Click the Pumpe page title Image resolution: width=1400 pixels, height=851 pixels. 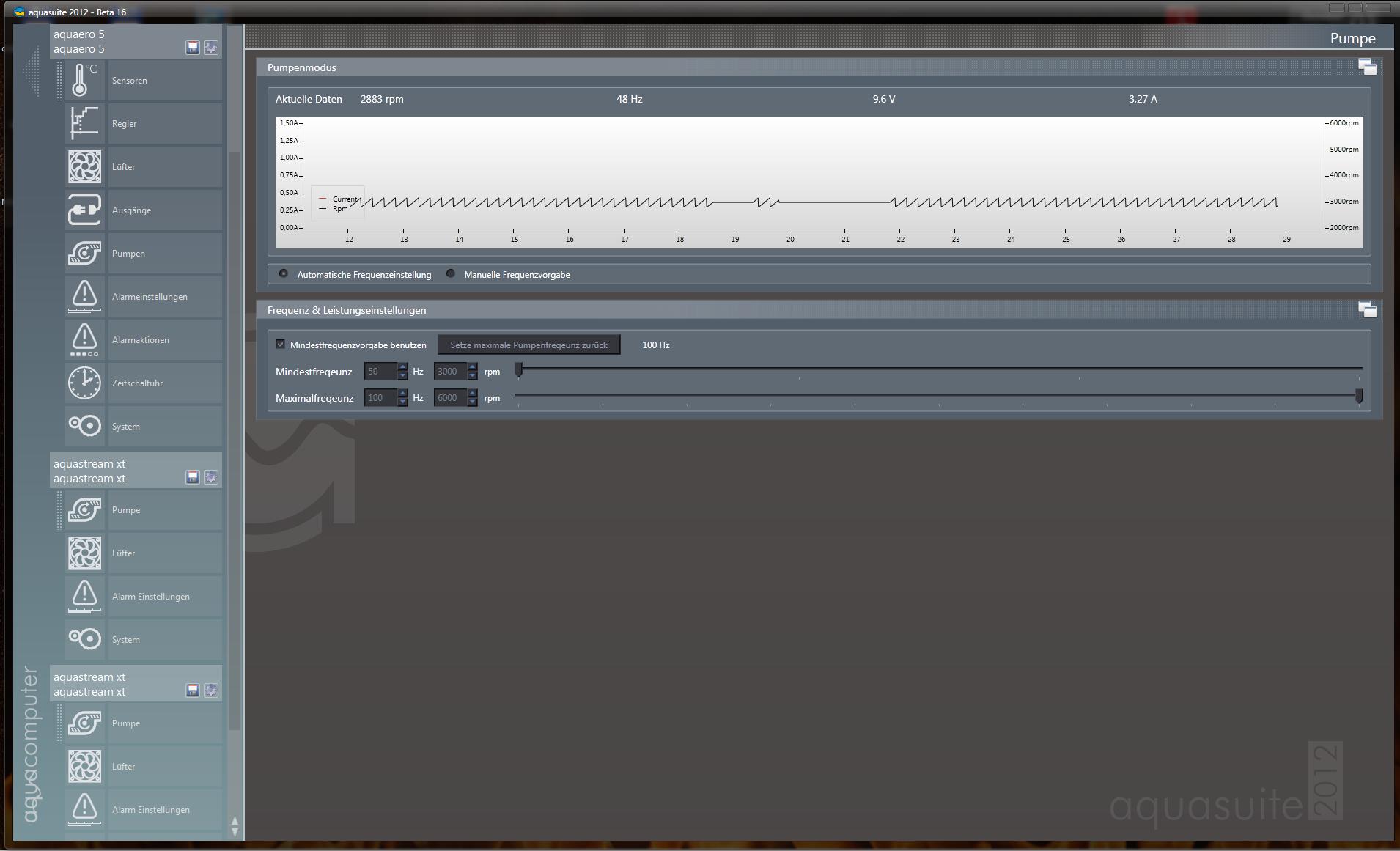[x=1352, y=38]
